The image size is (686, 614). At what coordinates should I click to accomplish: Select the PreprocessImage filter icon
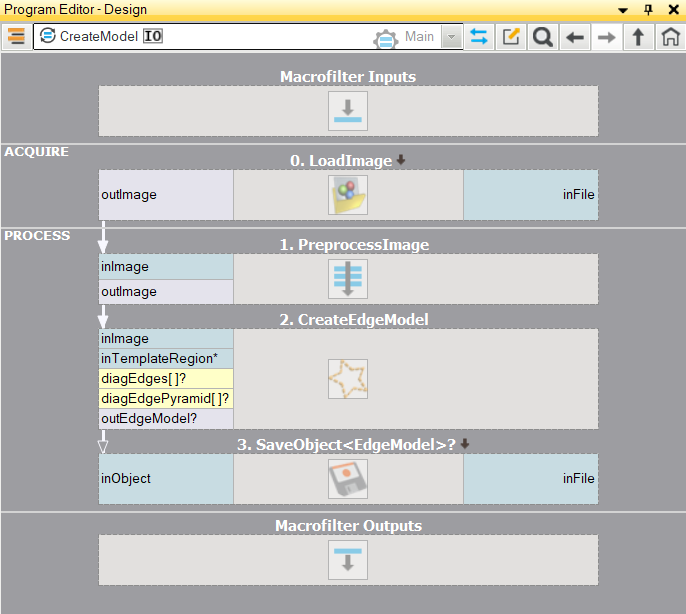[x=348, y=279]
